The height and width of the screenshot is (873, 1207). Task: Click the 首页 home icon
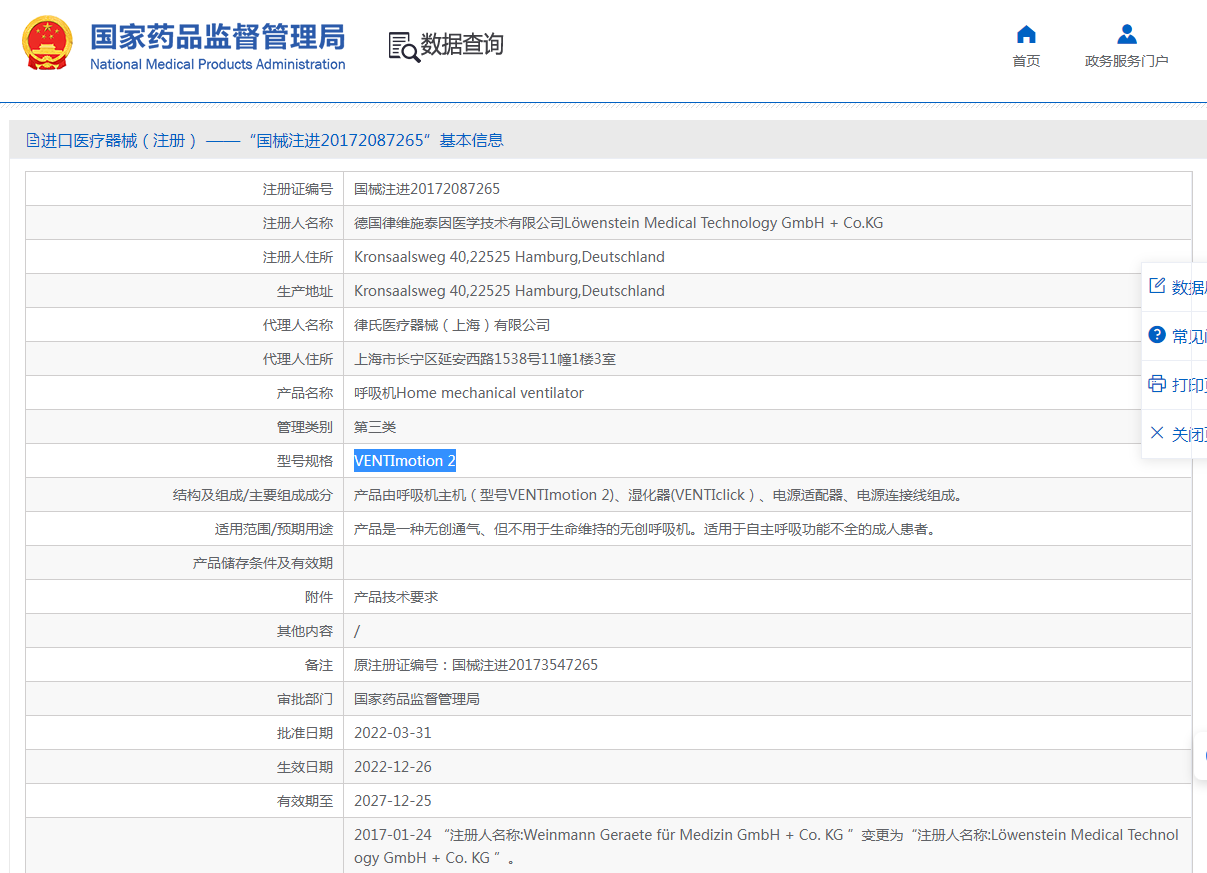pyautogui.click(x=1026, y=35)
